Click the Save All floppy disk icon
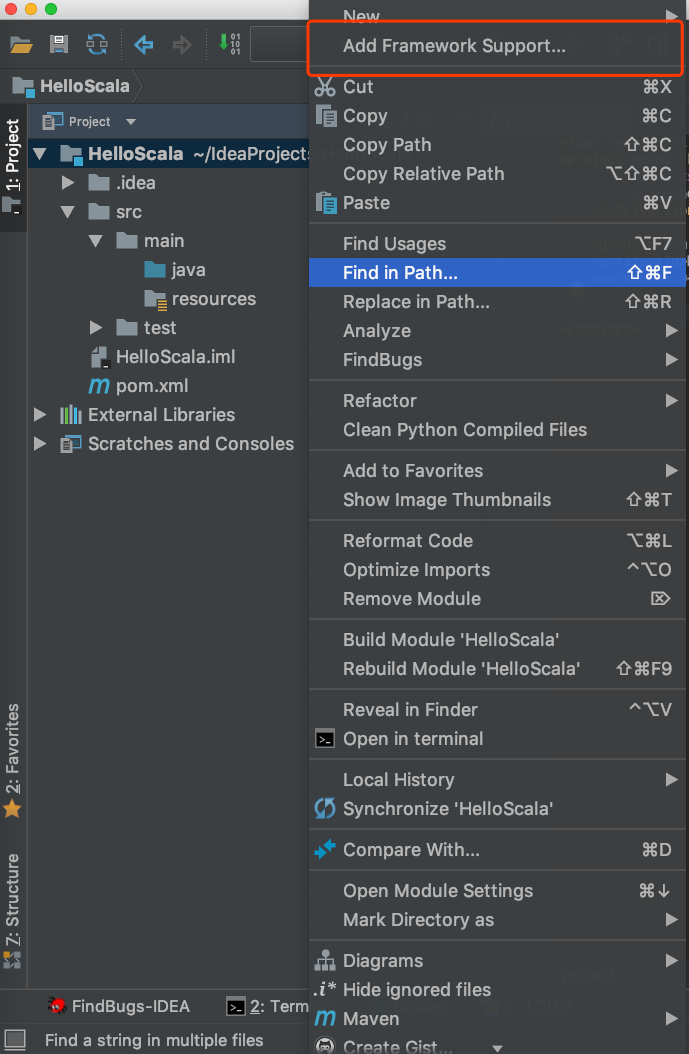 [x=59, y=45]
